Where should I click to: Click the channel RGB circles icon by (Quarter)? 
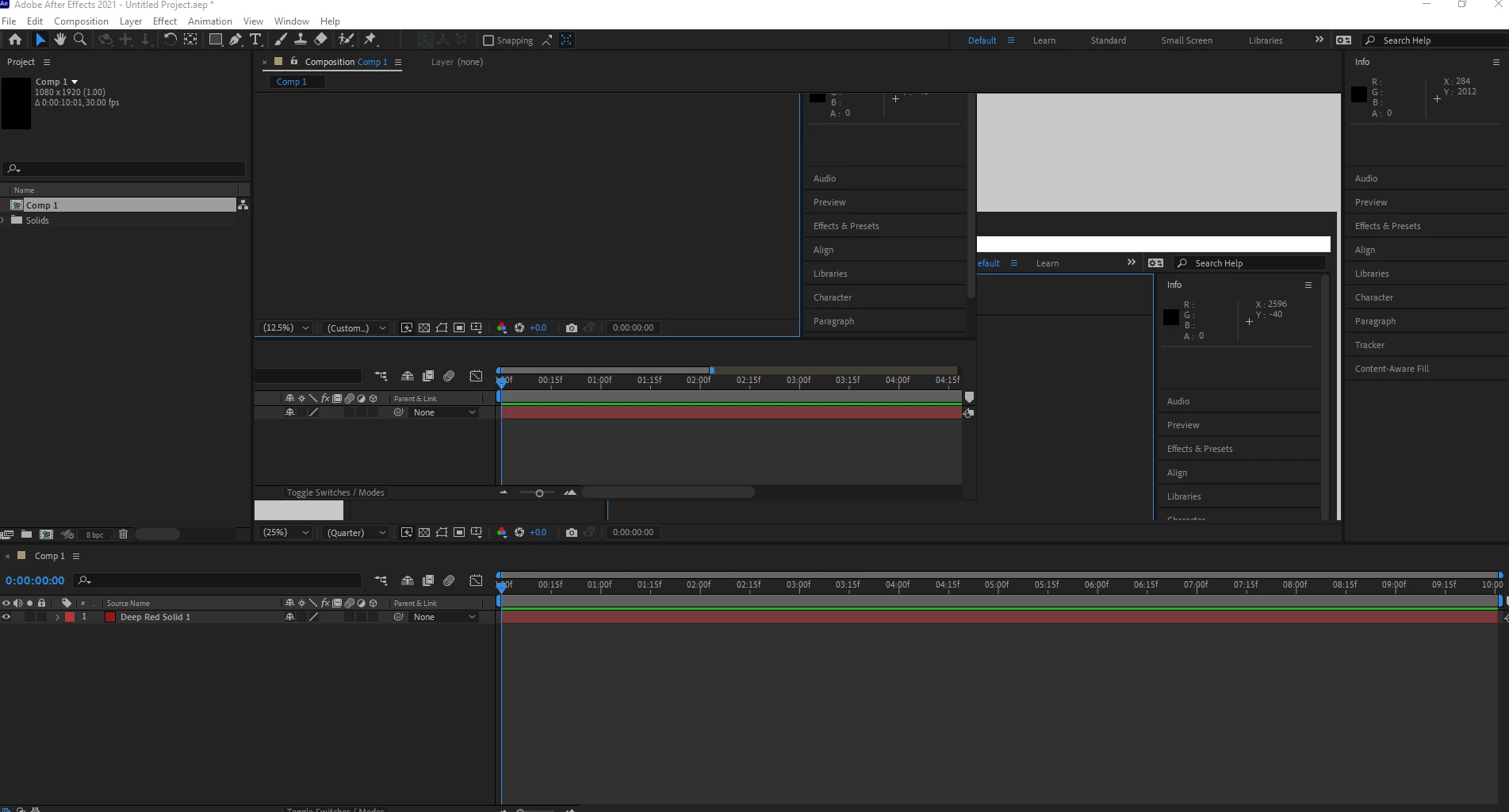tap(501, 532)
